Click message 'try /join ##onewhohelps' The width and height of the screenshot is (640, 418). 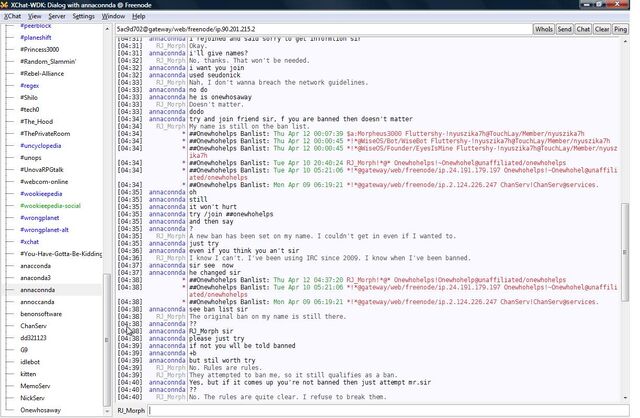[x=231, y=214]
